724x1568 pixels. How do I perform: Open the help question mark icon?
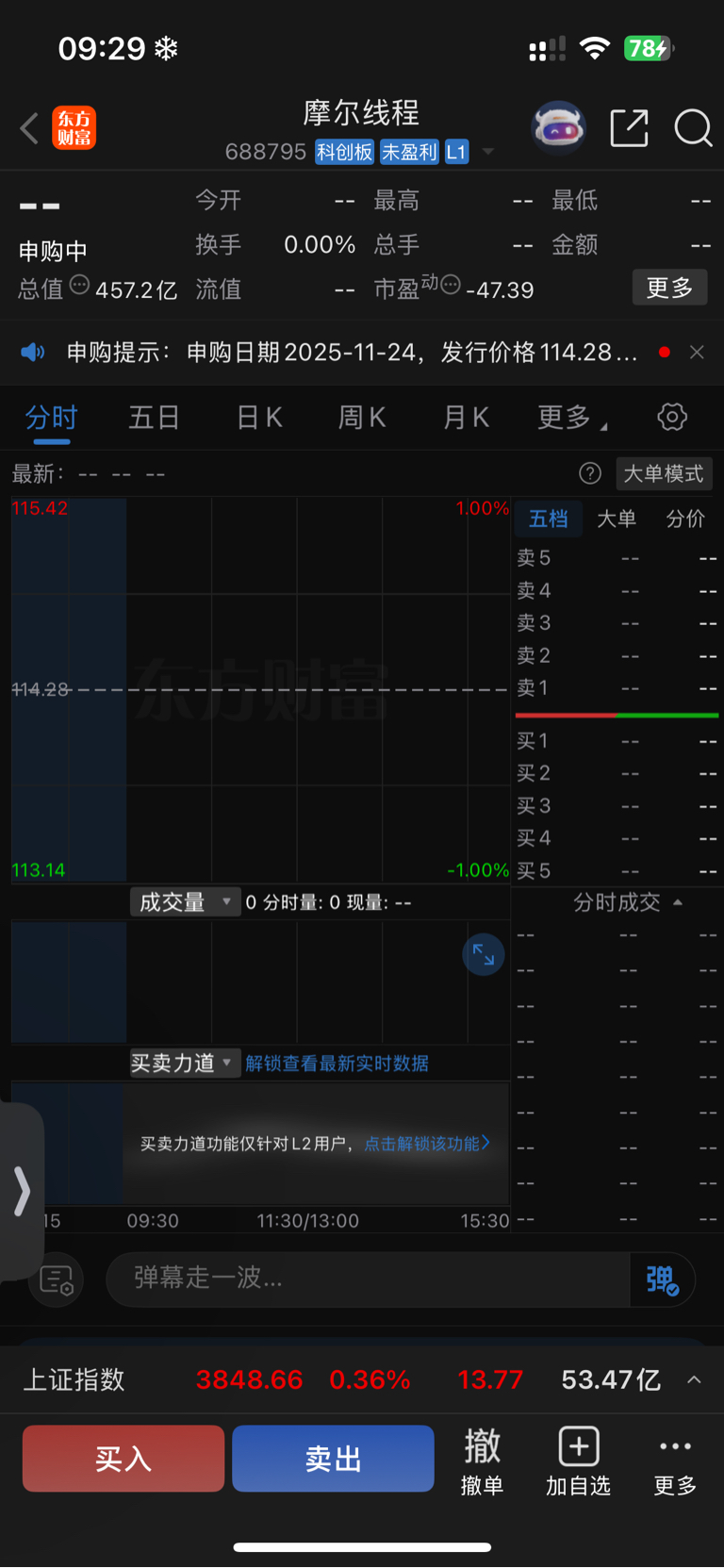(x=590, y=473)
